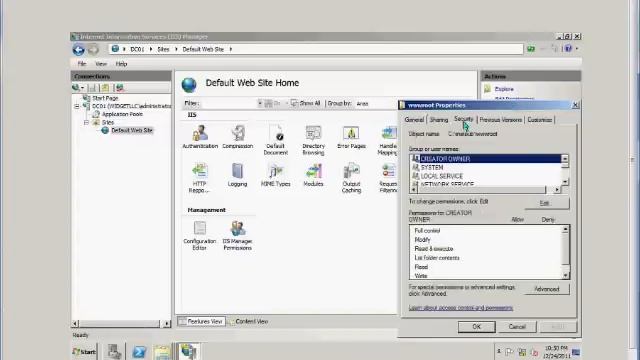Open the Logging feature

point(238,175)
